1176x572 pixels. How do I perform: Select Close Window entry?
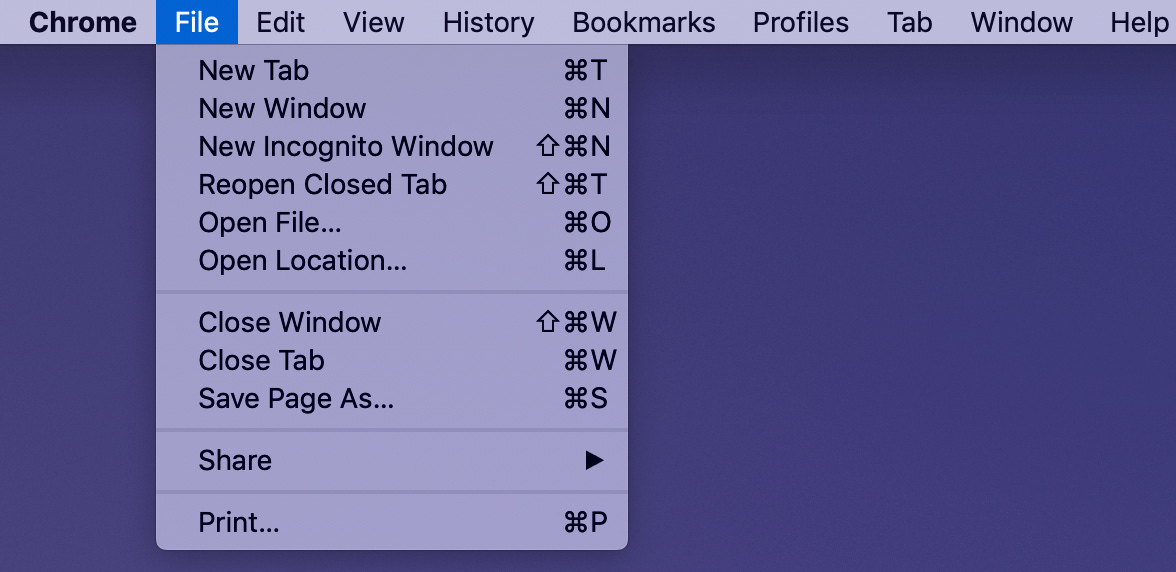pyautogui.click(x=392, y=322)
